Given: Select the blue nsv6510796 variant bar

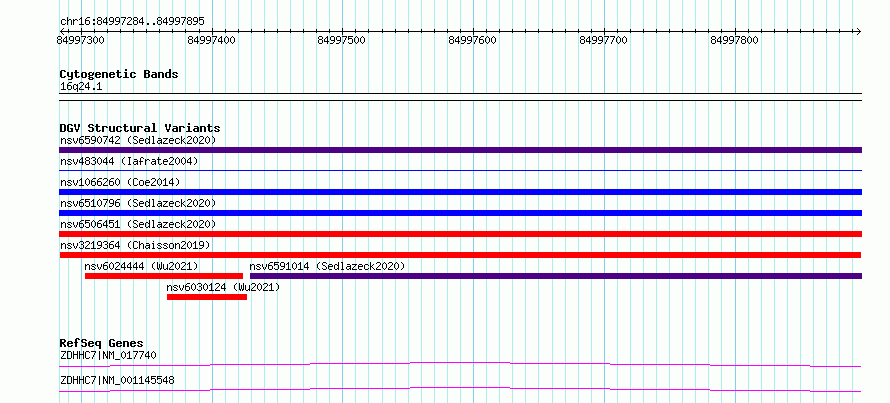Looking at the screenshot, I should pos(460,213).
